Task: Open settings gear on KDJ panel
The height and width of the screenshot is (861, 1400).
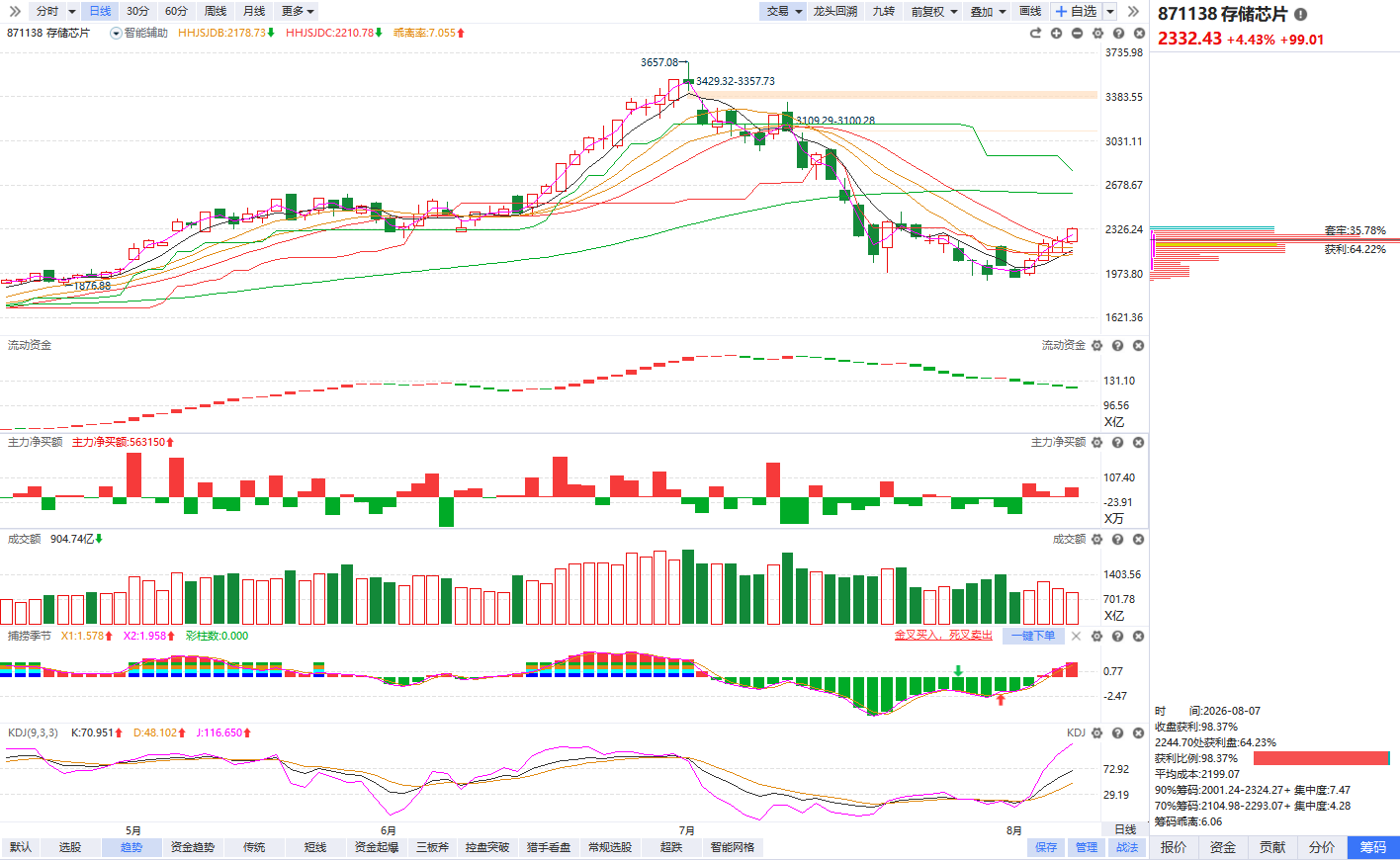Action: pos(1097,733)
